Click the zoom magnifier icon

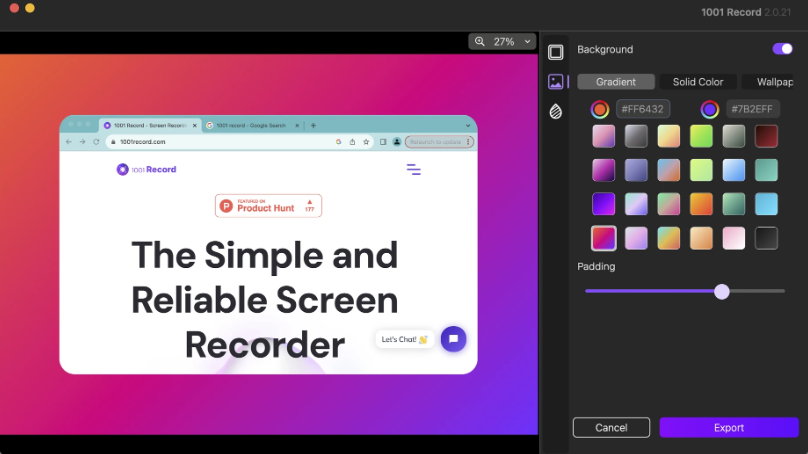tap(480, 42)
